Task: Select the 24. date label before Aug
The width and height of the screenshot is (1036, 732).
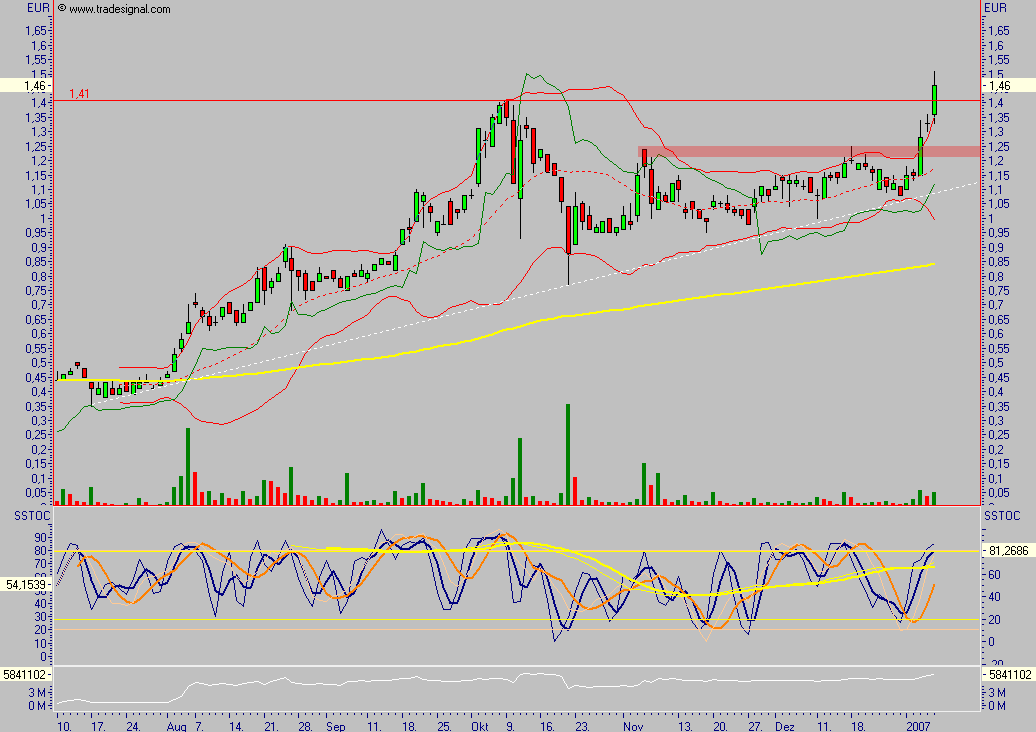Action: 133,726
